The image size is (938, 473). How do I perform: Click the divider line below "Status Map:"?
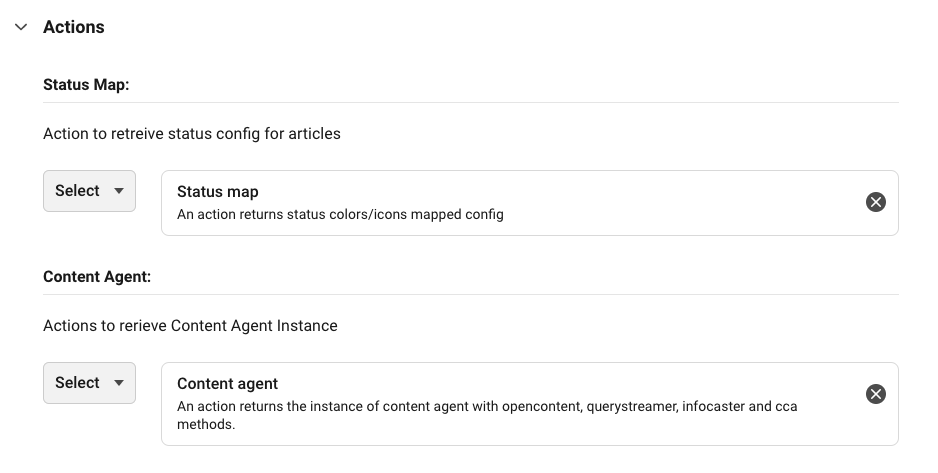(x=470, y=102)
